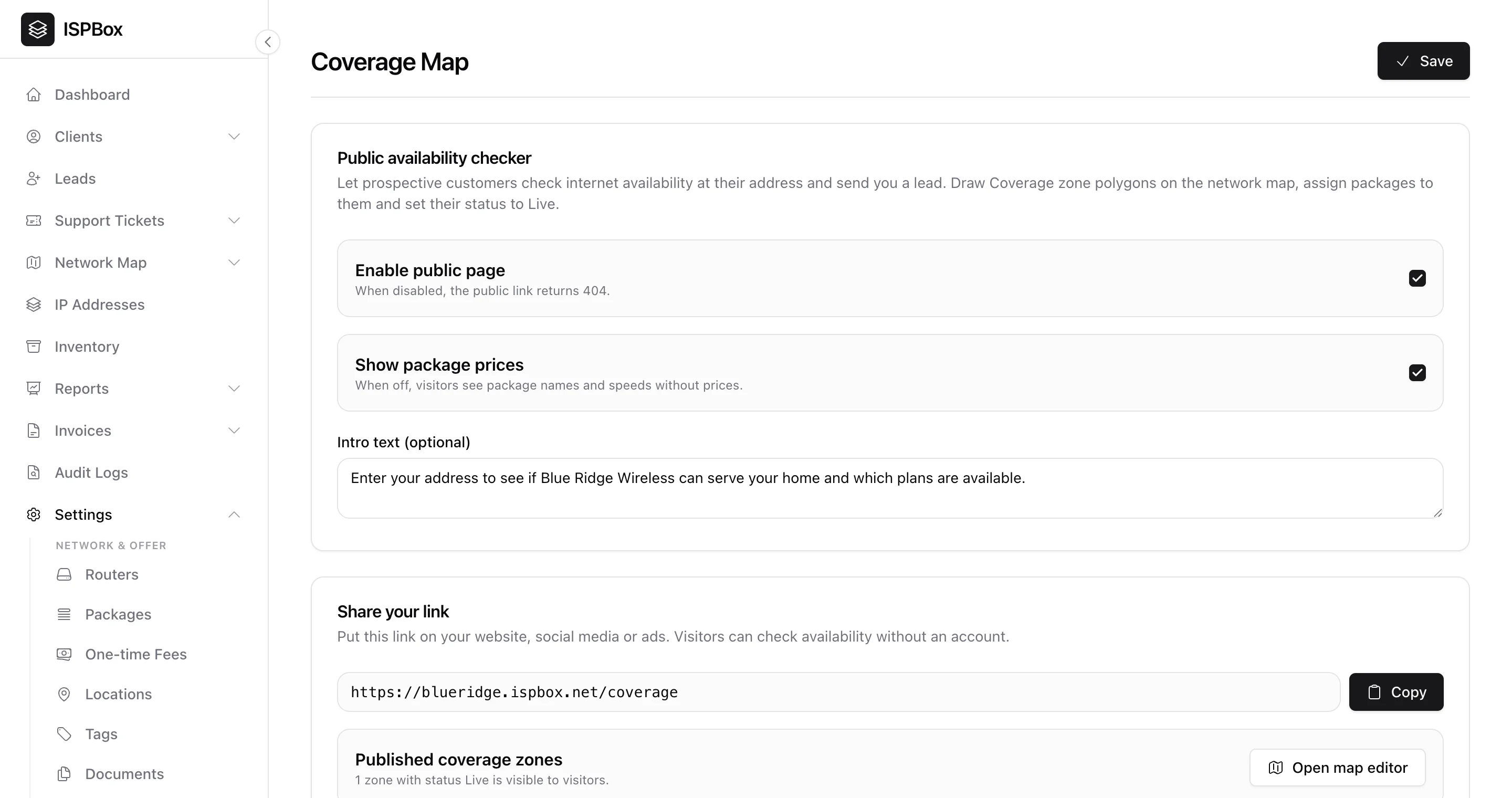Click the coverage URL field
The image size is (1512, 798).
tap(838, 692)
